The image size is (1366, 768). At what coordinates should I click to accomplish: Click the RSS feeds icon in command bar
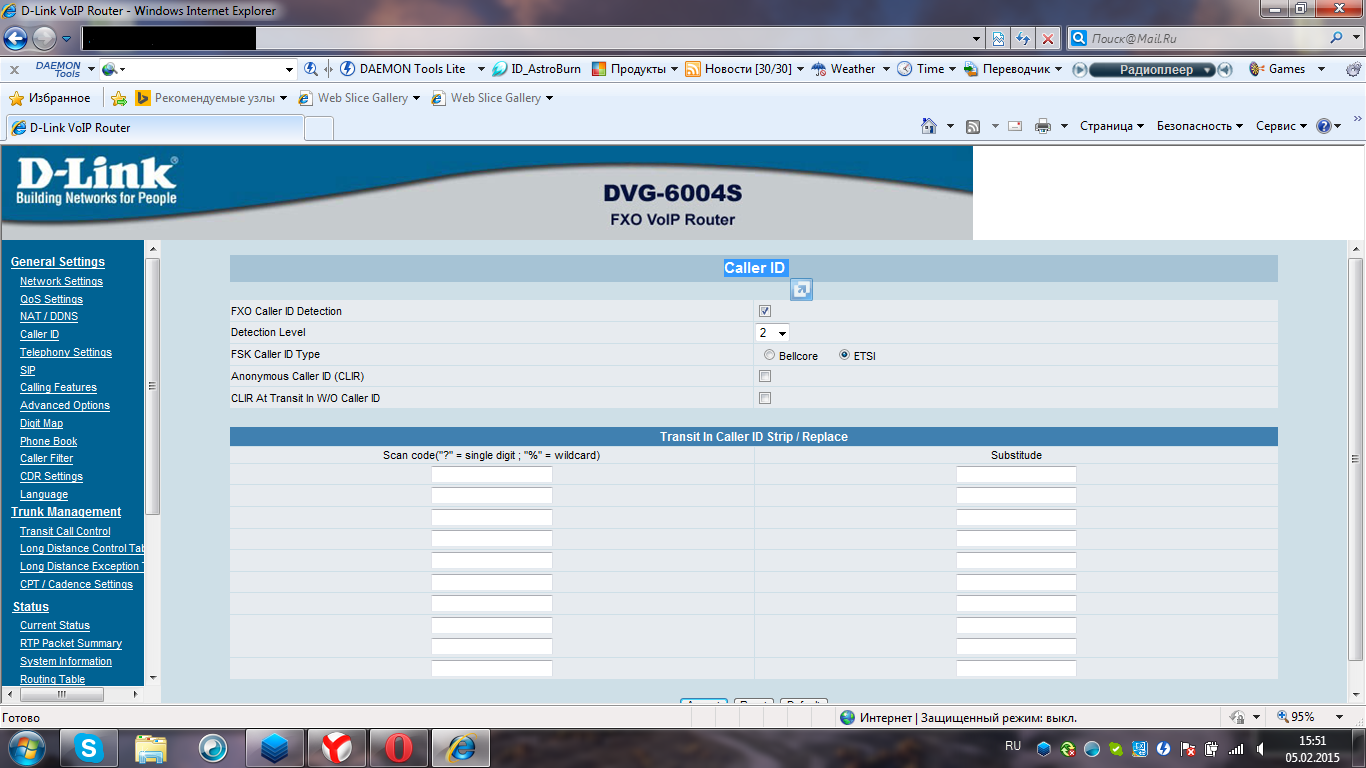tap(972, 126)
